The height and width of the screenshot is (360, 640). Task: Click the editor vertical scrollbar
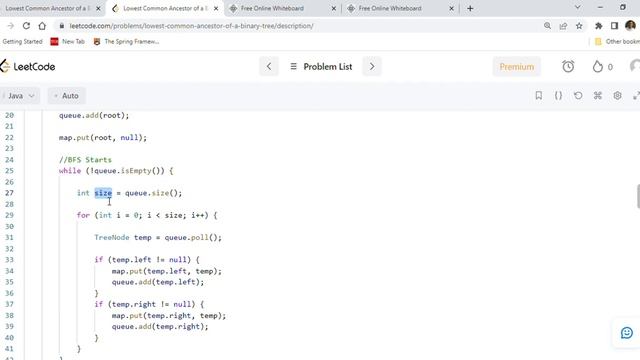pos(638,196)
